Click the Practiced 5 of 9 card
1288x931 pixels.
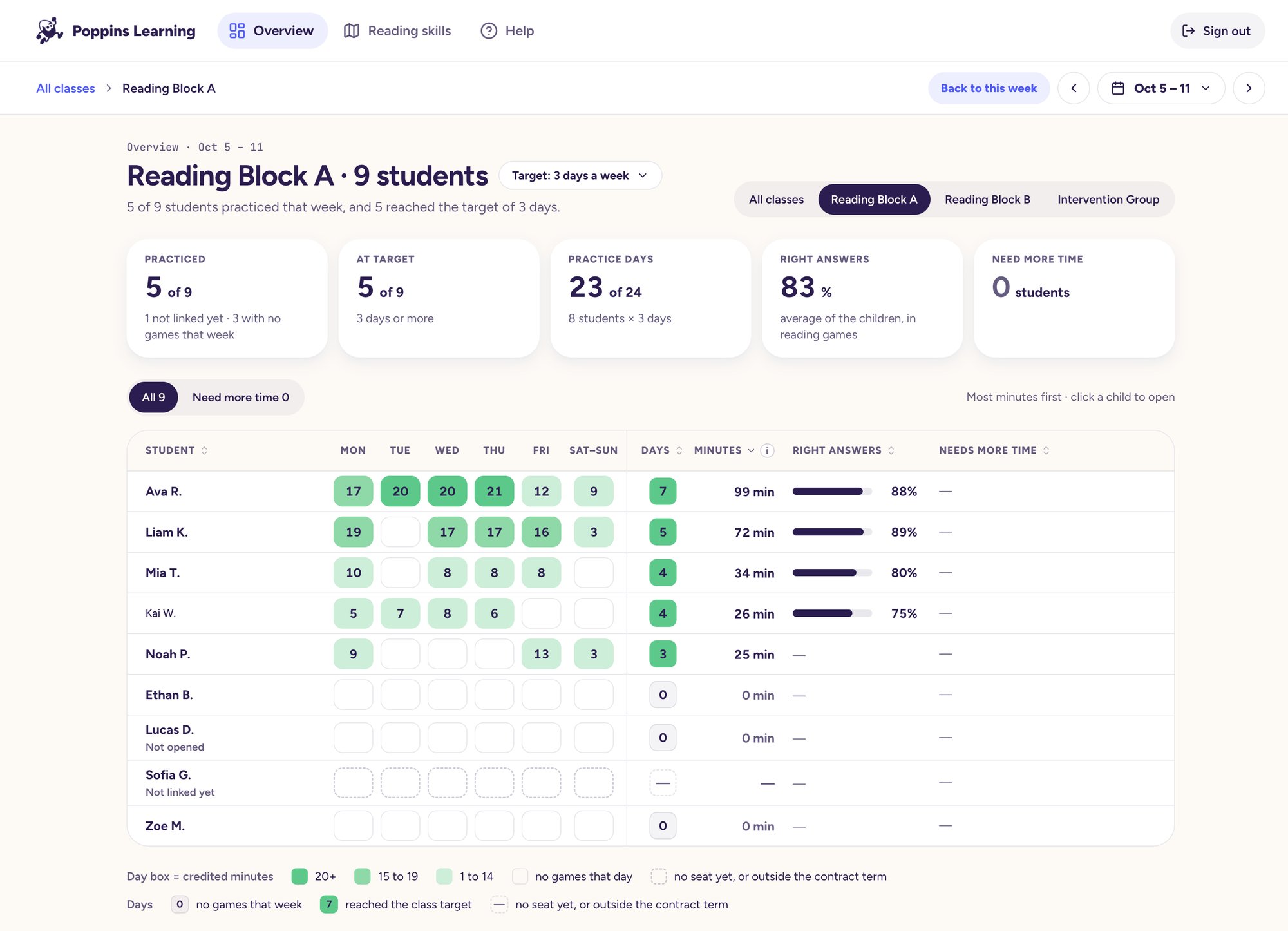(227, 298)
